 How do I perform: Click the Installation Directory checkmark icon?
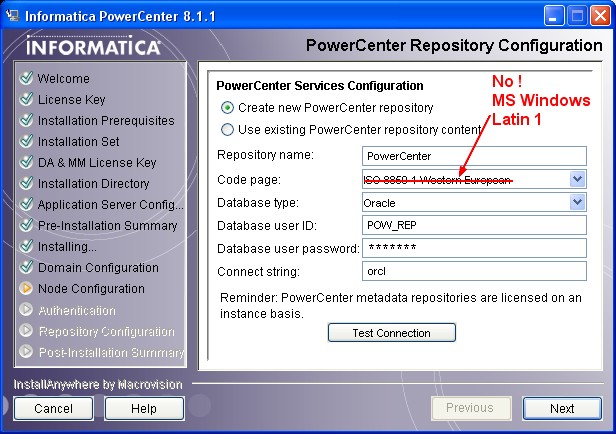(26, 183)
